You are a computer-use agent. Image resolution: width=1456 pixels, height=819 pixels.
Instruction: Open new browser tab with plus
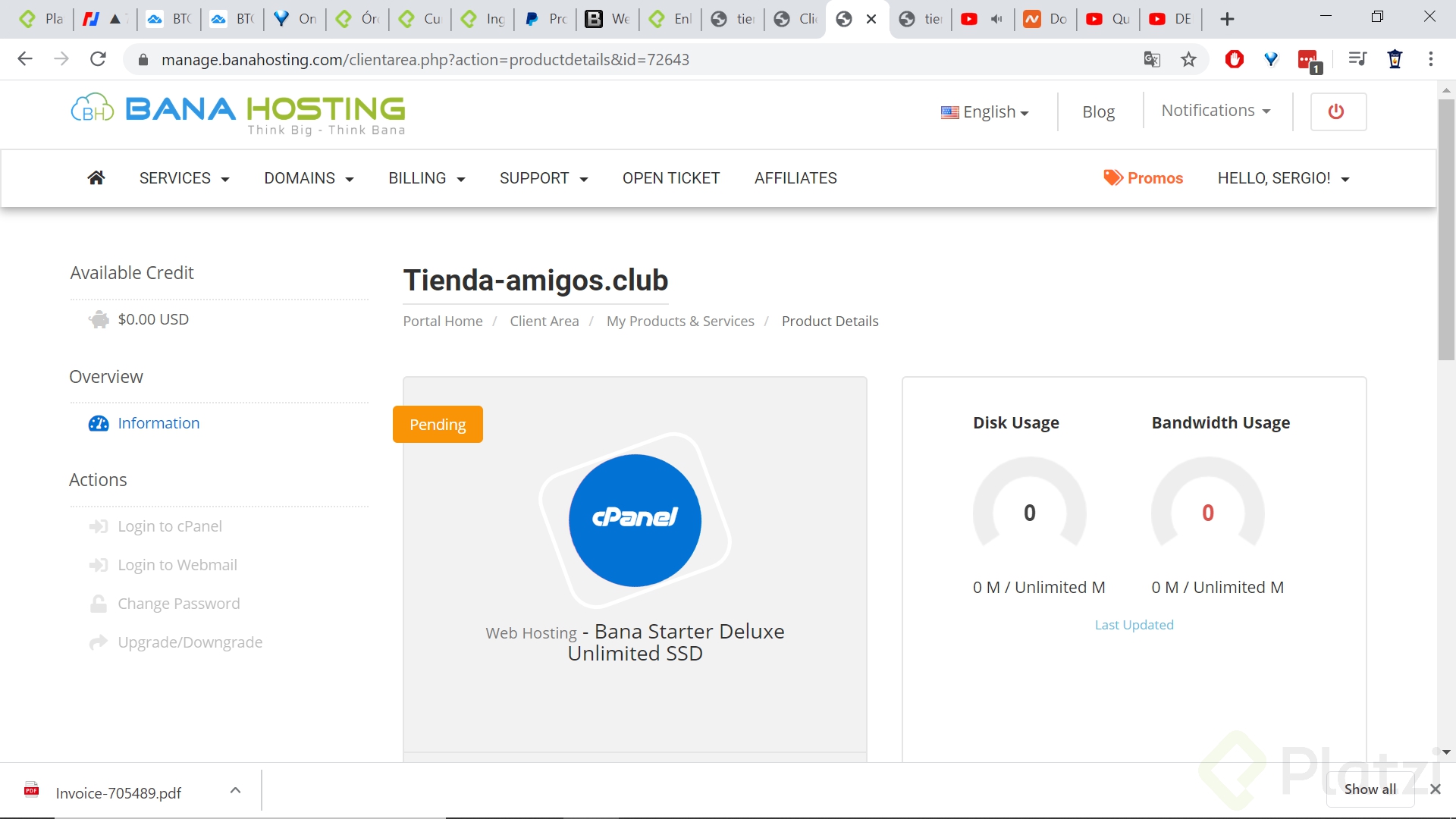tap(1227, 19)
